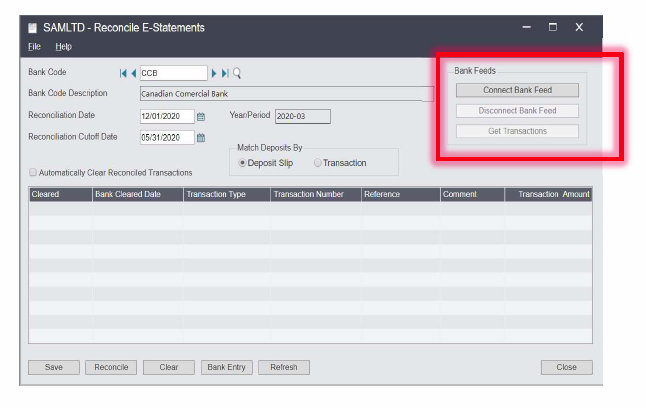This screenshot has width=647, height=408.
Task: Click the Bank Cleared Date column header
Action: tap(137, 194)
